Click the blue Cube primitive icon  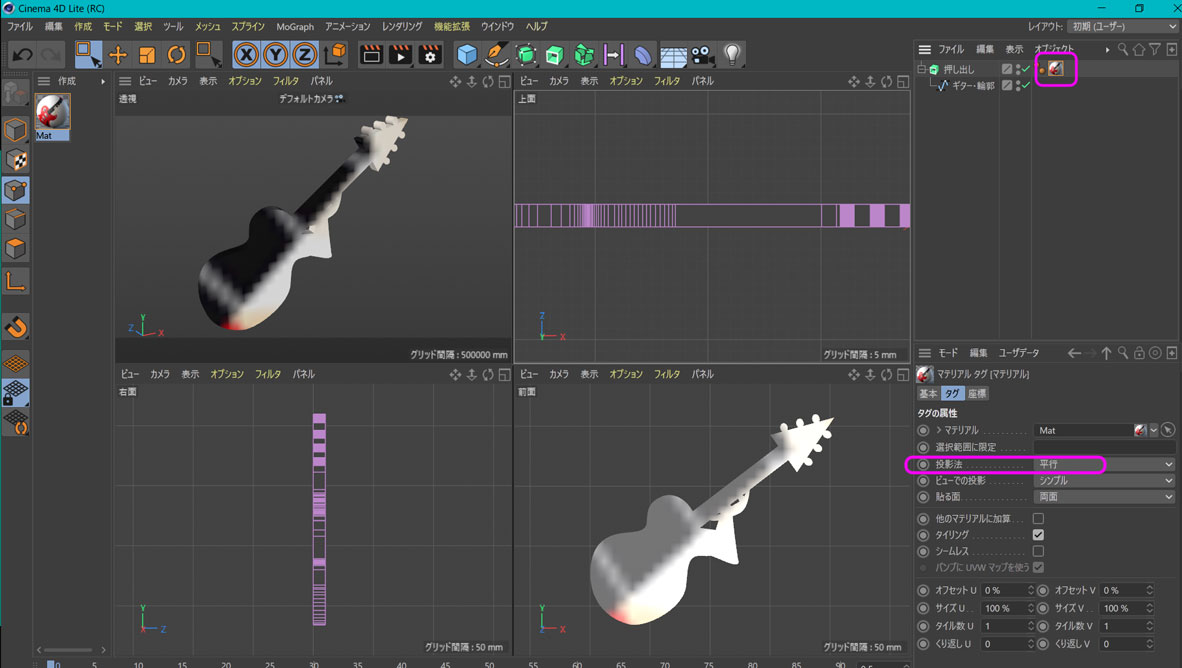click(x=467, y=55)
